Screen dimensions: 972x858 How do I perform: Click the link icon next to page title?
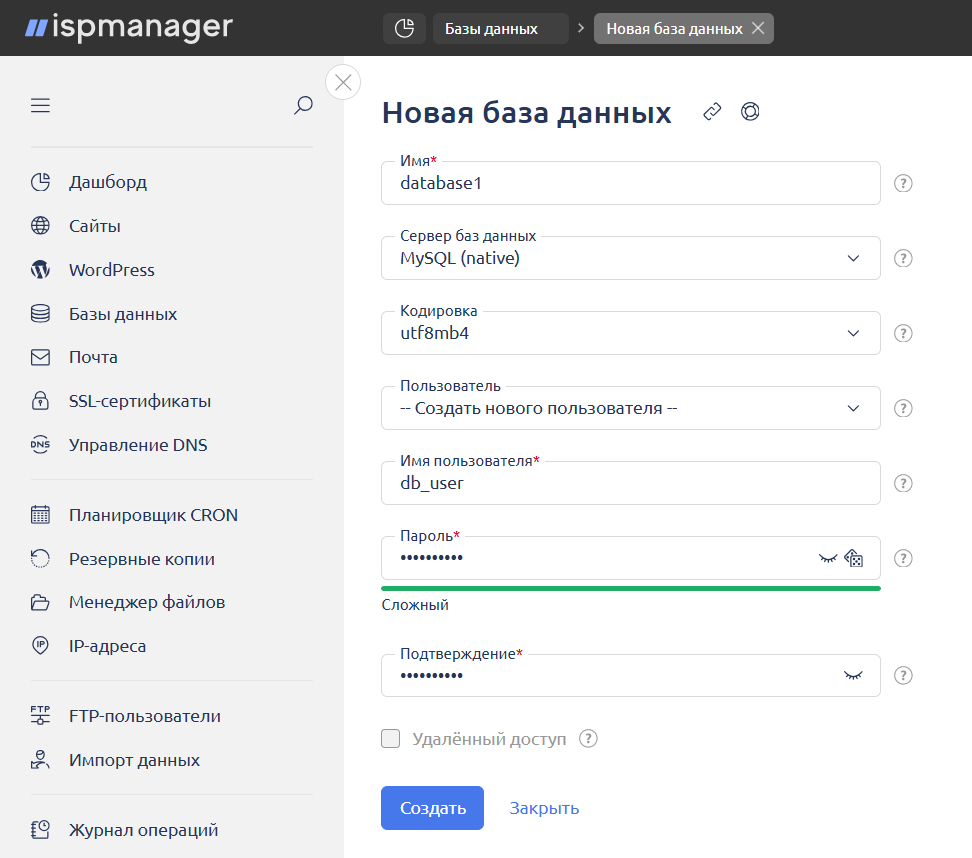pyautogui.click(x=712, y=112)
